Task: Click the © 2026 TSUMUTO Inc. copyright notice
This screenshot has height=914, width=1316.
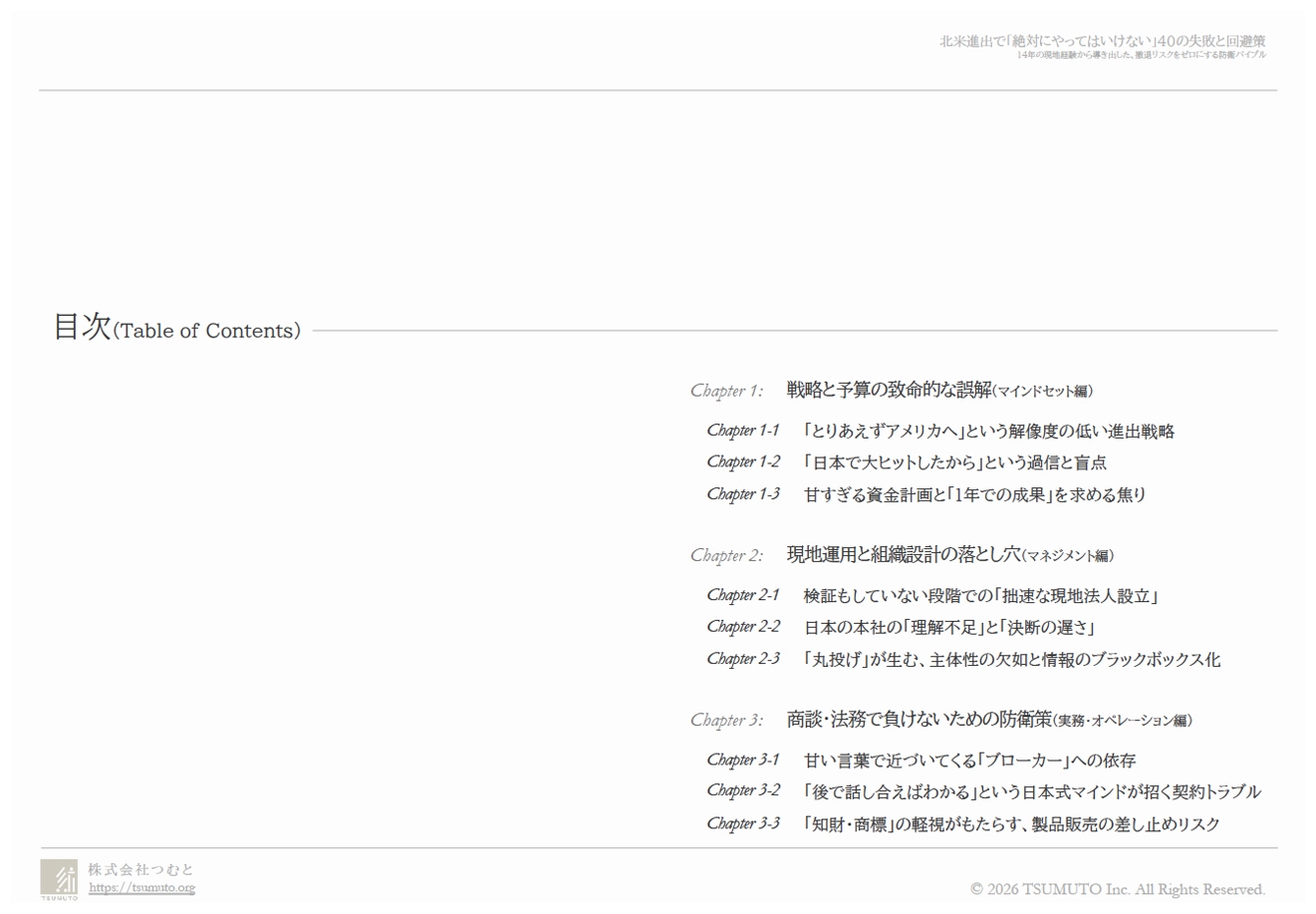Action: [x=1118, y=889]
